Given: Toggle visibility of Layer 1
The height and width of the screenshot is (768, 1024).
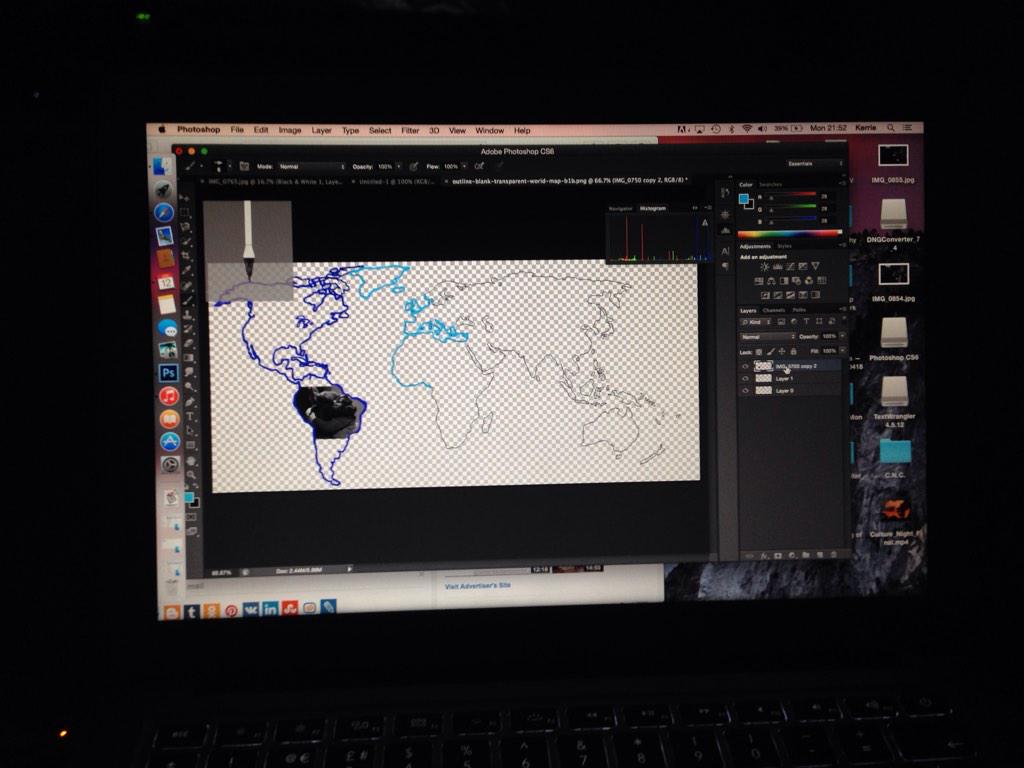Looking at the screenshot, I should [x=745, y=378].
